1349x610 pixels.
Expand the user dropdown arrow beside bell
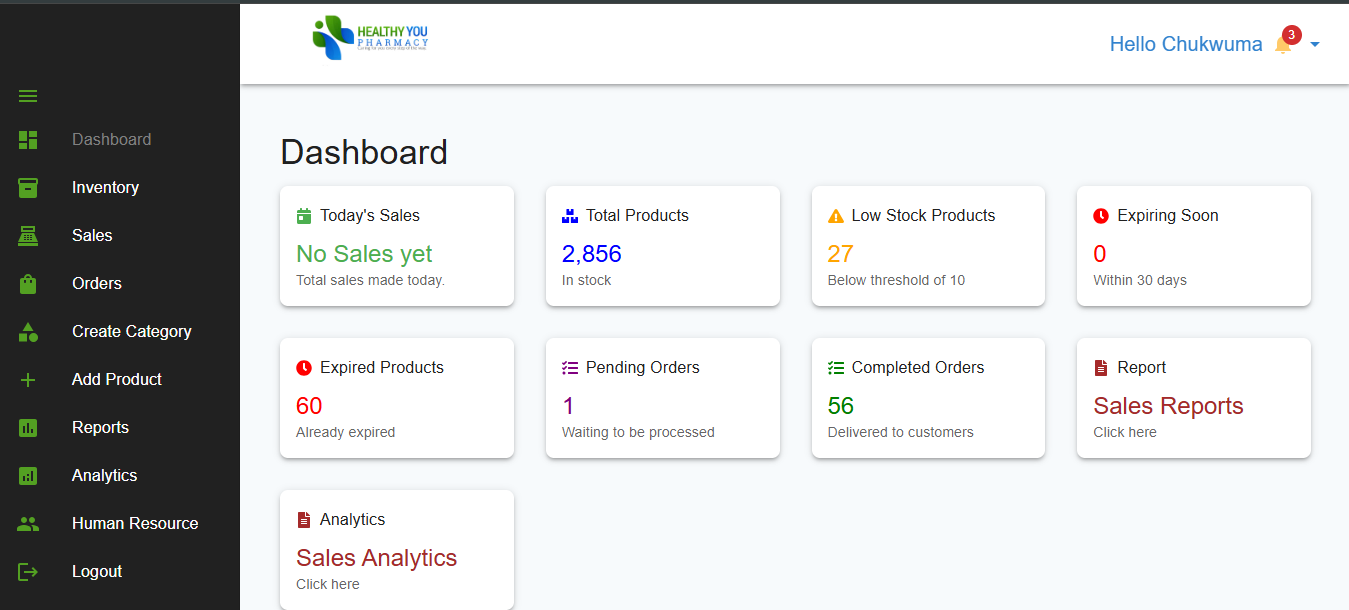tap(1315, 45)
